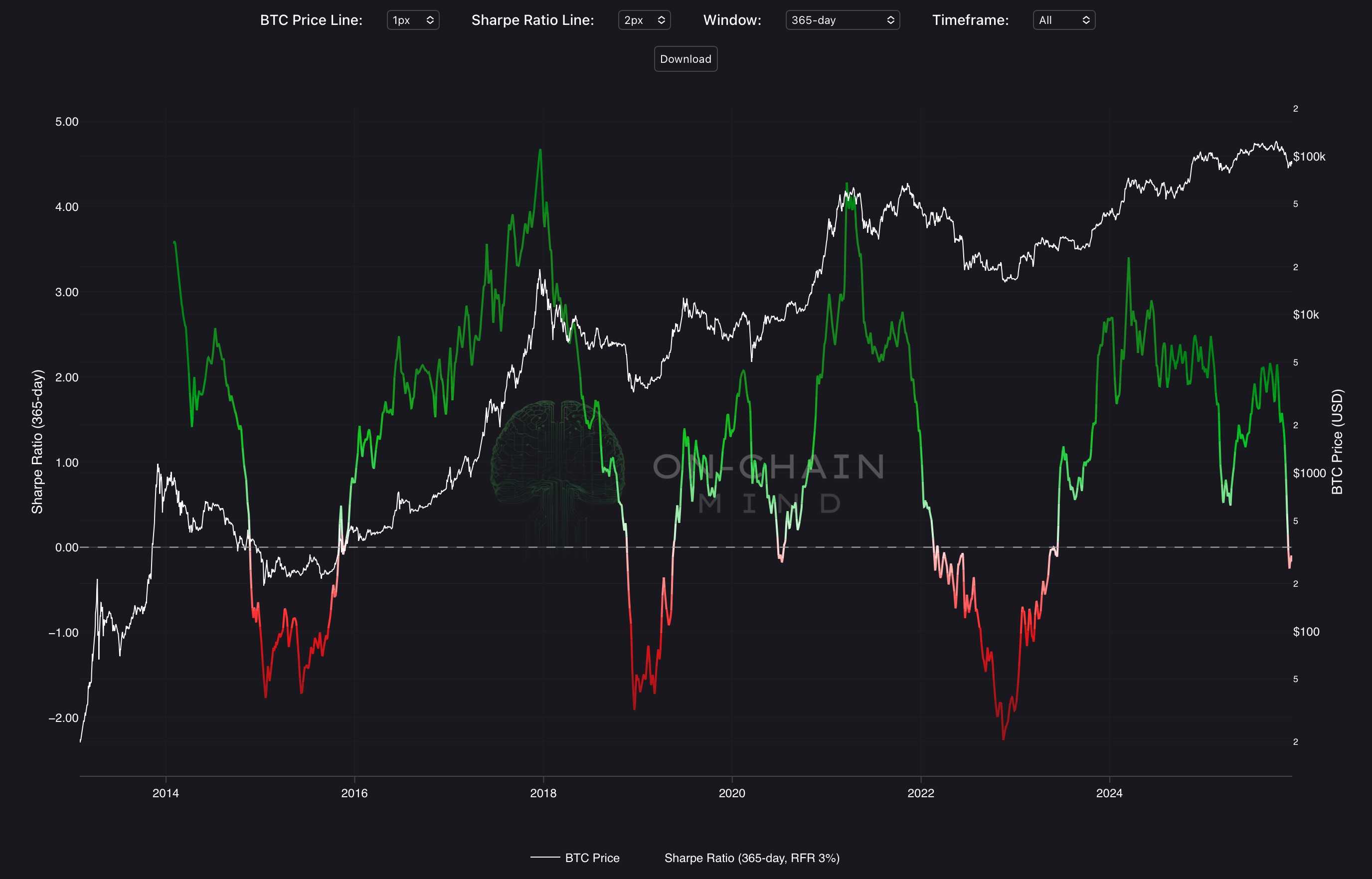Viewport: 1372px width, 879px height.
Task: Click the 2018 x-axis tick label
Action: pyautogui.click(x=543, y=793)
